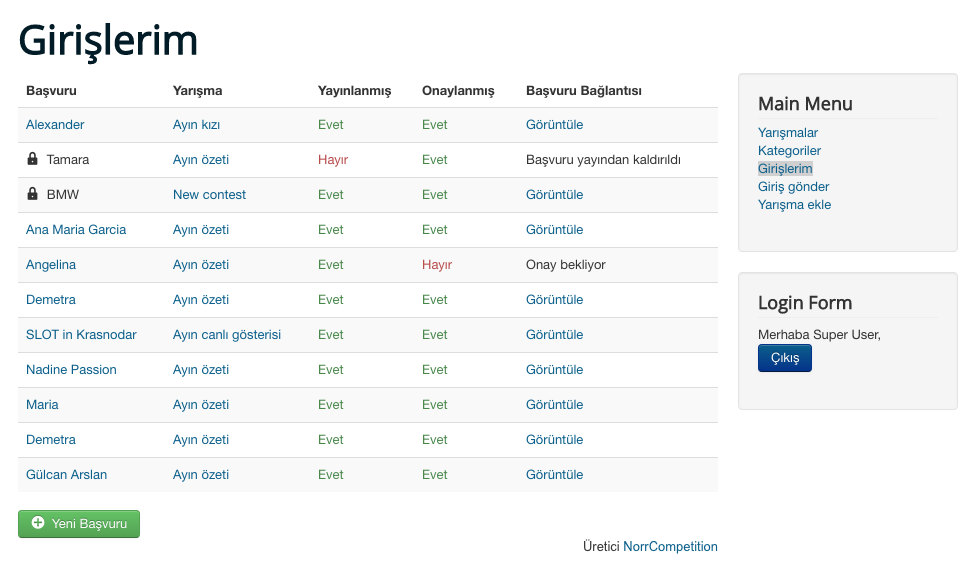View the Nadine Passion entry via Görüntüle
Image resolution: width=977 pixels, height=566 pixels.
pyautogui.click(x=554, y=370)
